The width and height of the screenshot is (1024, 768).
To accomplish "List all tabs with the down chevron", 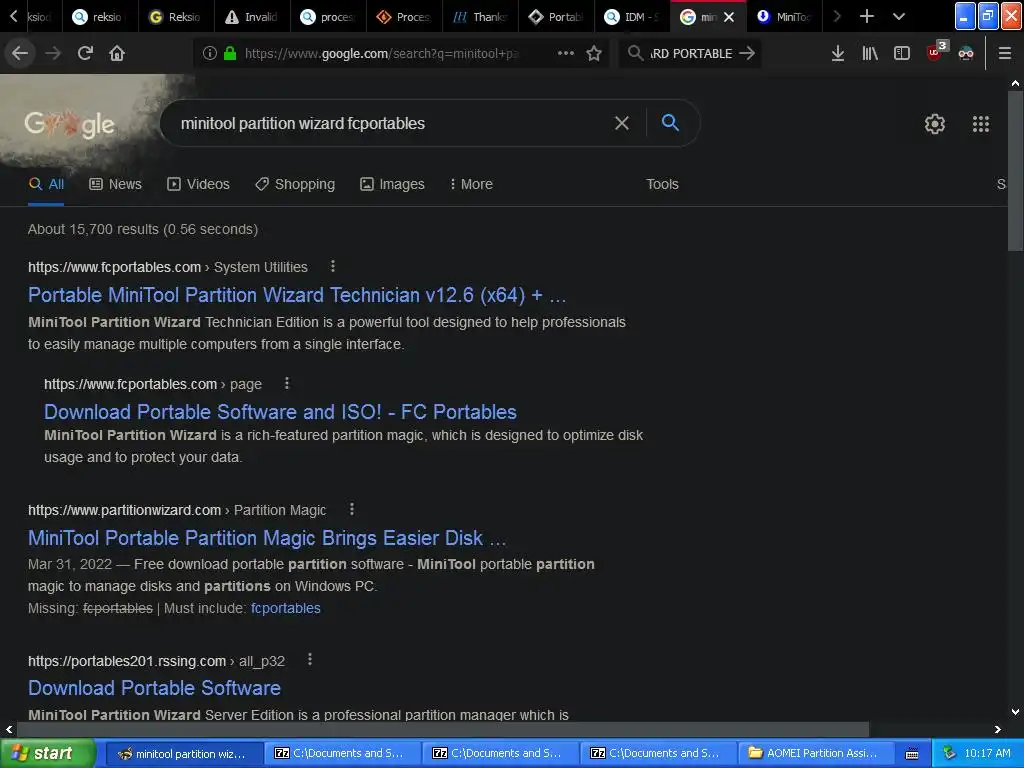I will (x=899, y=16).
